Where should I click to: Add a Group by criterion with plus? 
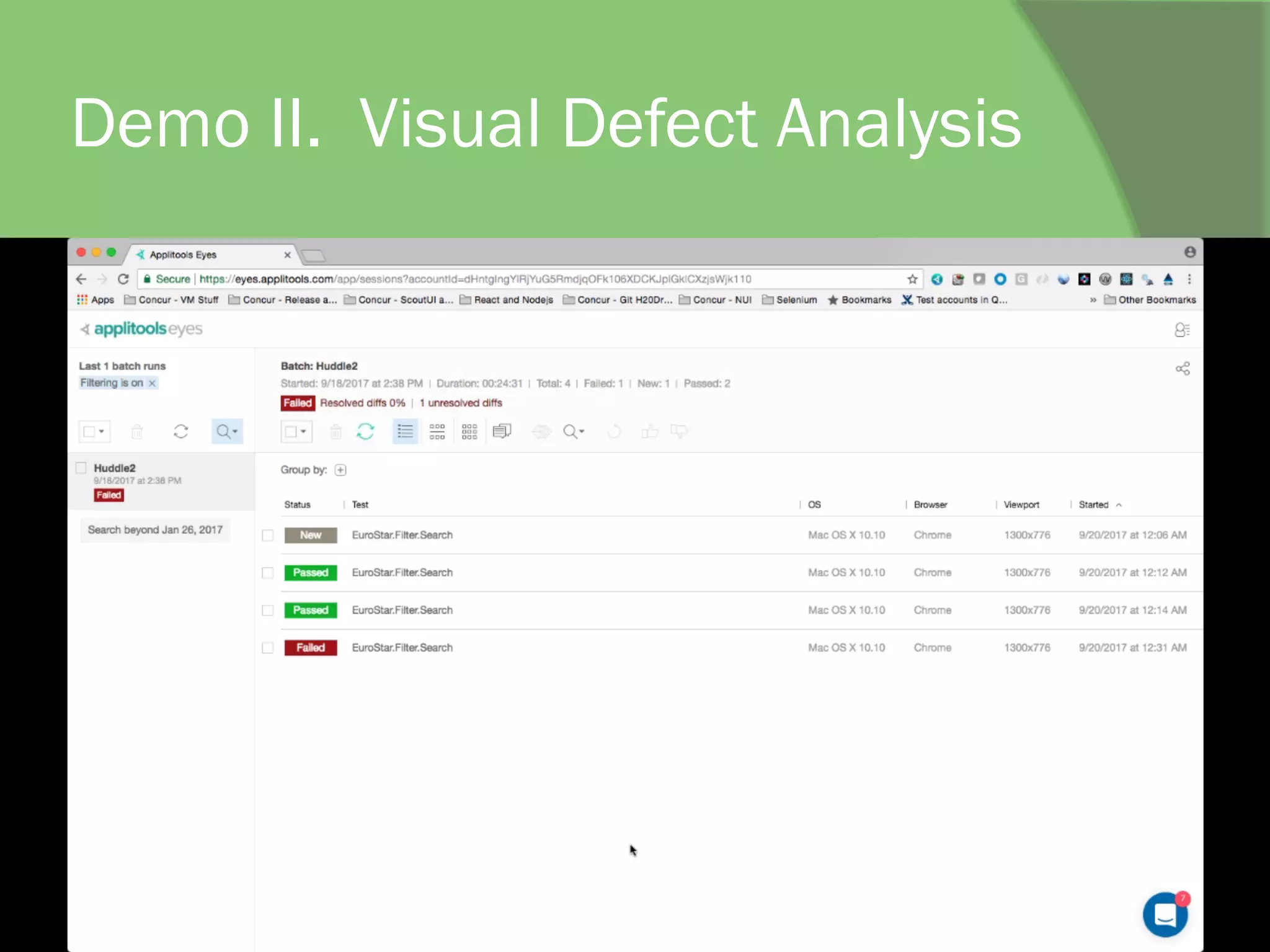point(340,470)
